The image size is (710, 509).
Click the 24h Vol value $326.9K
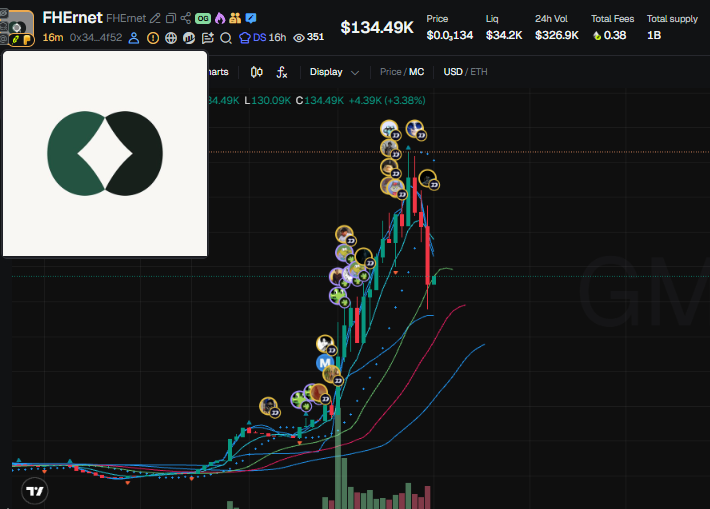(556, 35)
